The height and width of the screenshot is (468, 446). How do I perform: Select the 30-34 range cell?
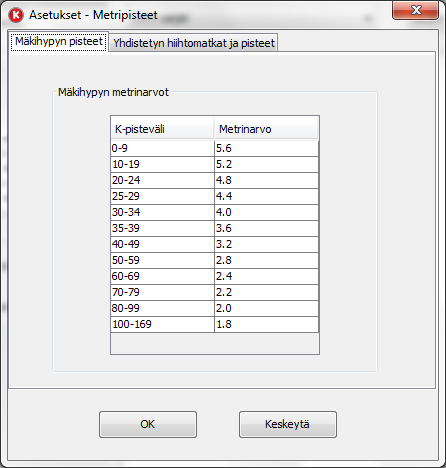click(162, 212)
